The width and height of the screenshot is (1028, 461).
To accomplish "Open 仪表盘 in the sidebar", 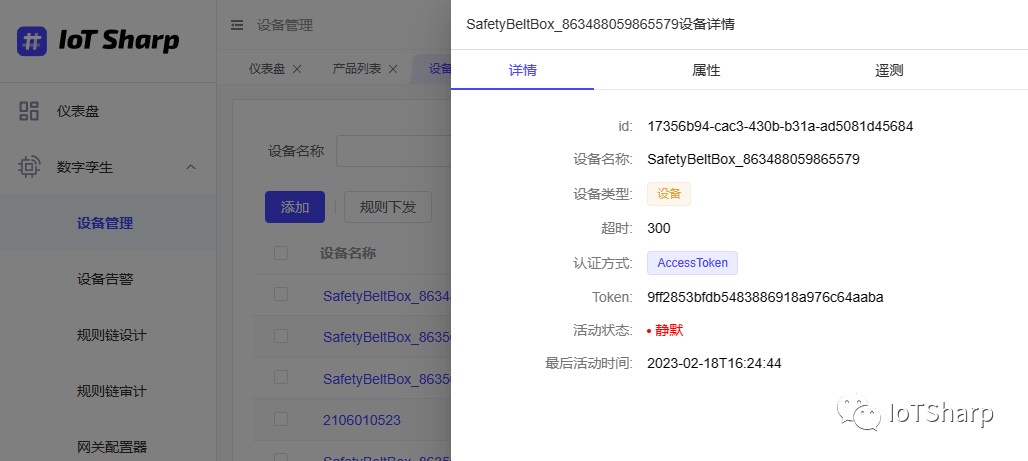I will pos(78,111).
